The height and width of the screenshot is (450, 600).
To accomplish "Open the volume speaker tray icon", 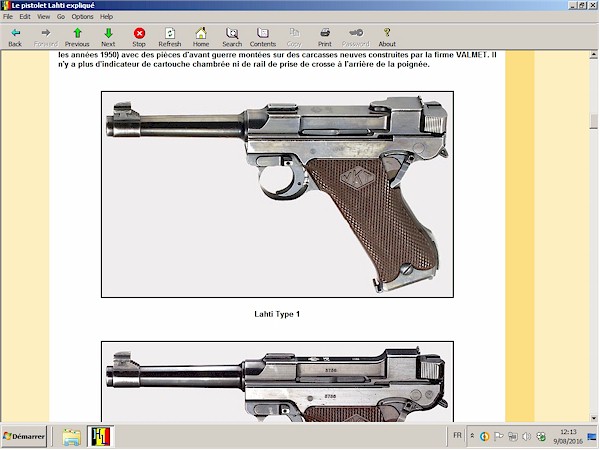I will click(527, 436).
